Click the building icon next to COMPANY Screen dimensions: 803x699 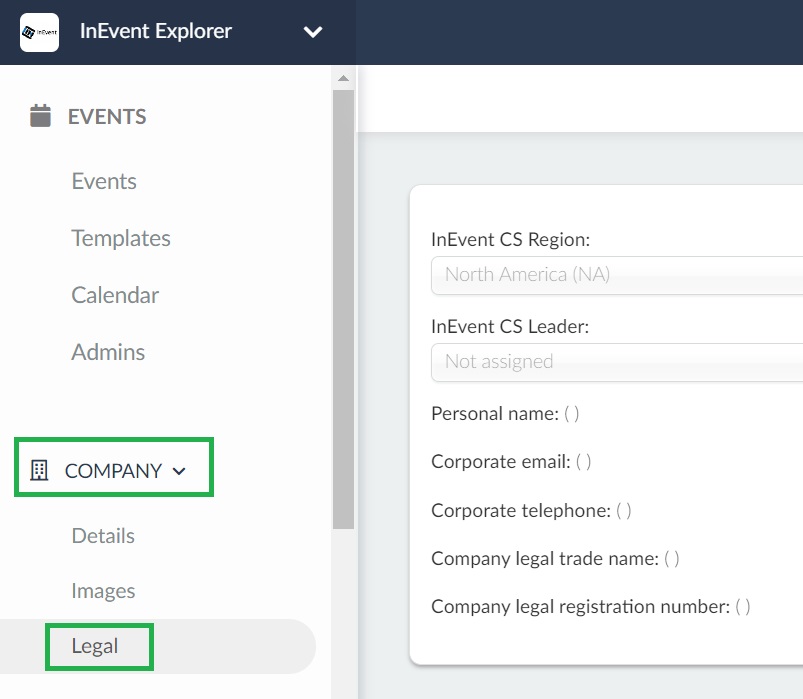point(39,470)
